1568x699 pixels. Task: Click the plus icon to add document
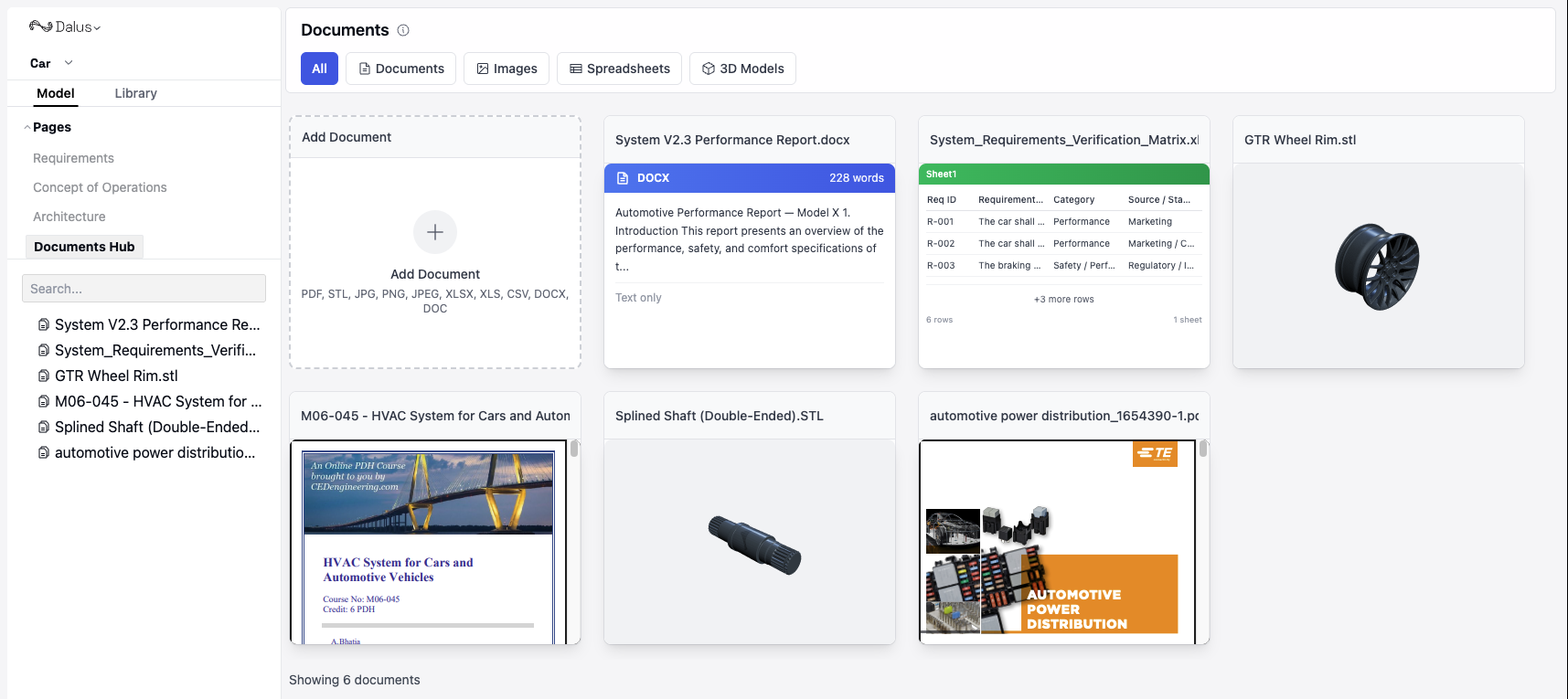(x=435, y=232)
